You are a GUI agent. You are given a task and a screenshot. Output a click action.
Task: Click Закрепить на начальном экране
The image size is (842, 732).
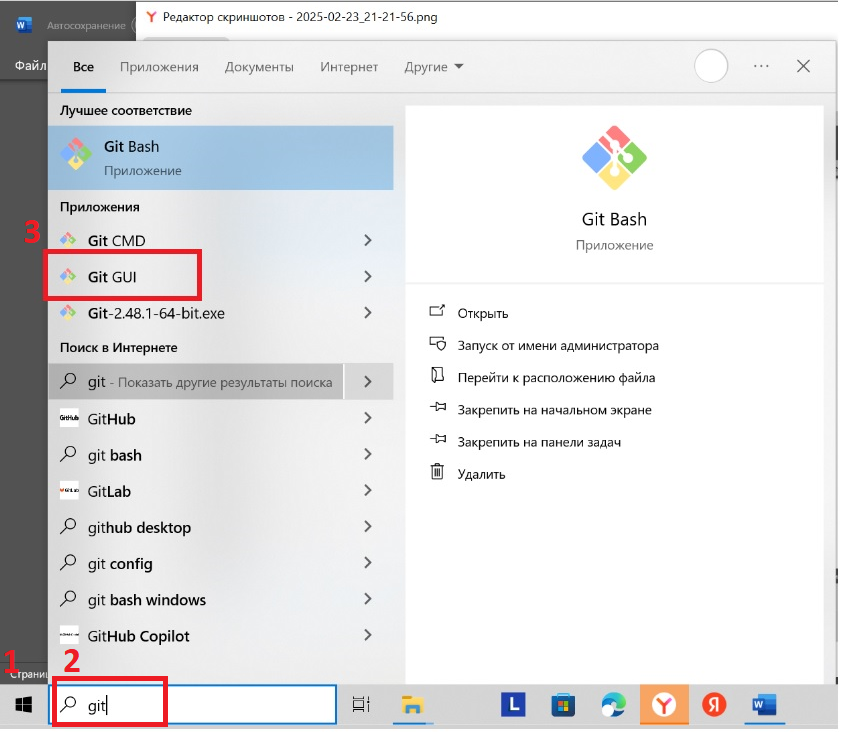pyautogui.click(x=554, y=410)
